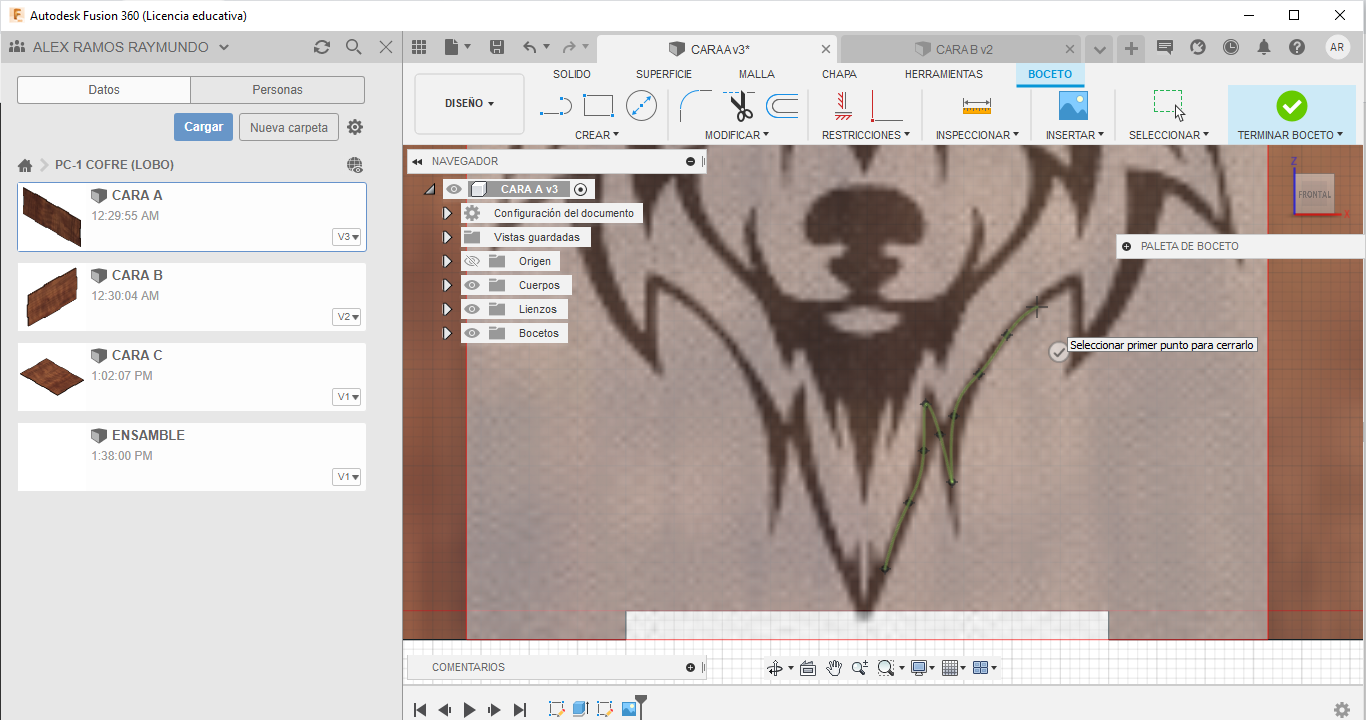Click the Look At camera icon
Image resolution: width=1366 pixels, height=720 pixels.
[808, 668]
